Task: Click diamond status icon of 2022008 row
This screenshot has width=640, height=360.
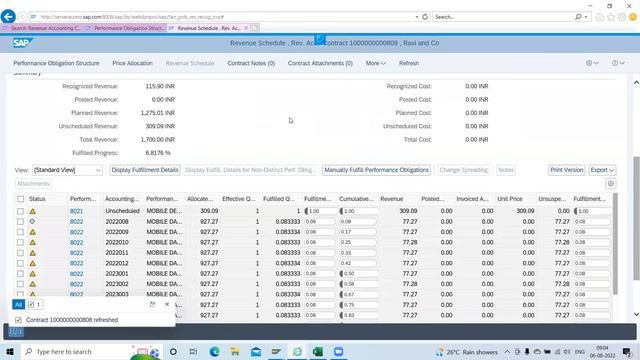Action: [x=32, y=222]
